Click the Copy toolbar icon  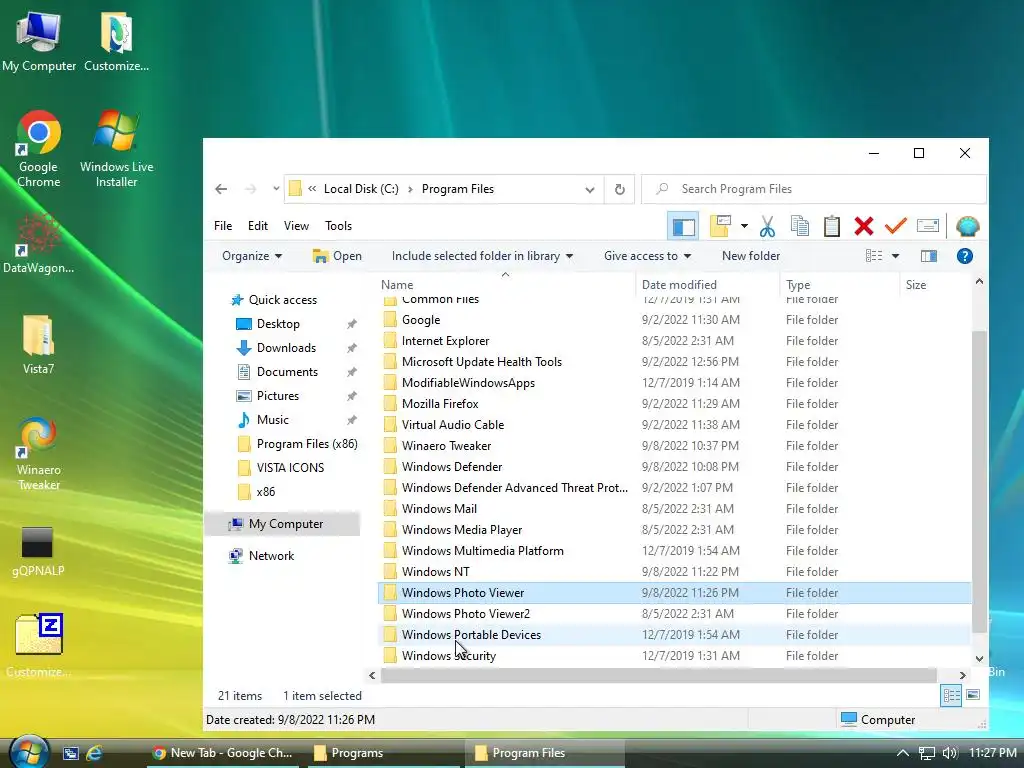click(x=799, y=226)
